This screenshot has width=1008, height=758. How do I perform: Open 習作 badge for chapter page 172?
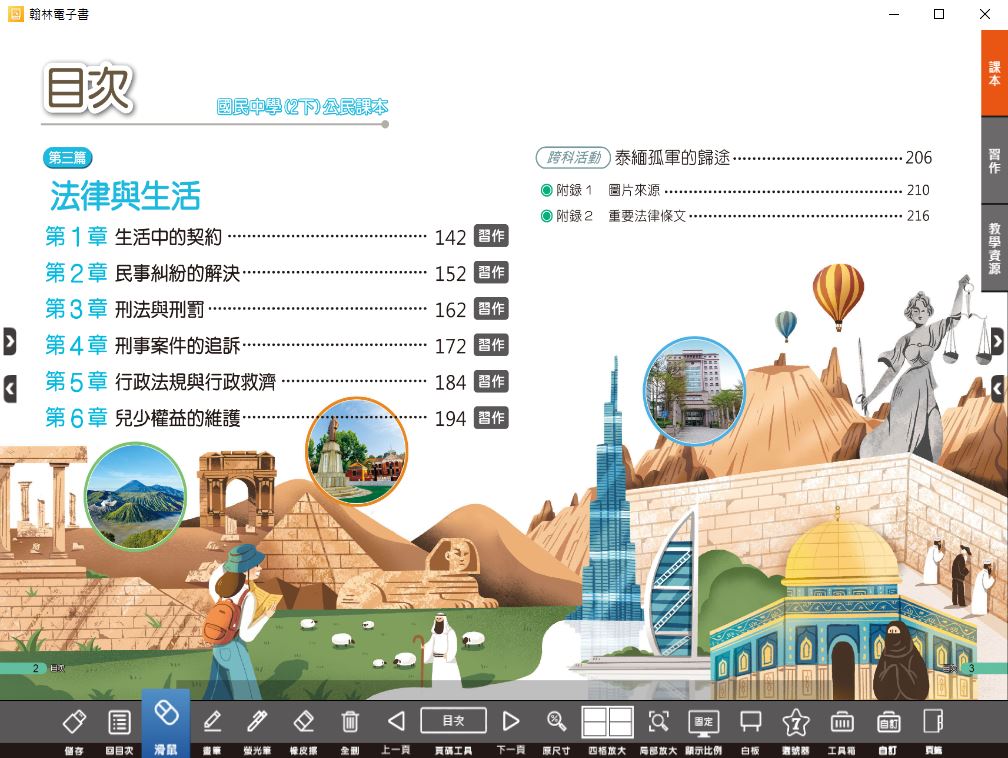tap(491, 345)
